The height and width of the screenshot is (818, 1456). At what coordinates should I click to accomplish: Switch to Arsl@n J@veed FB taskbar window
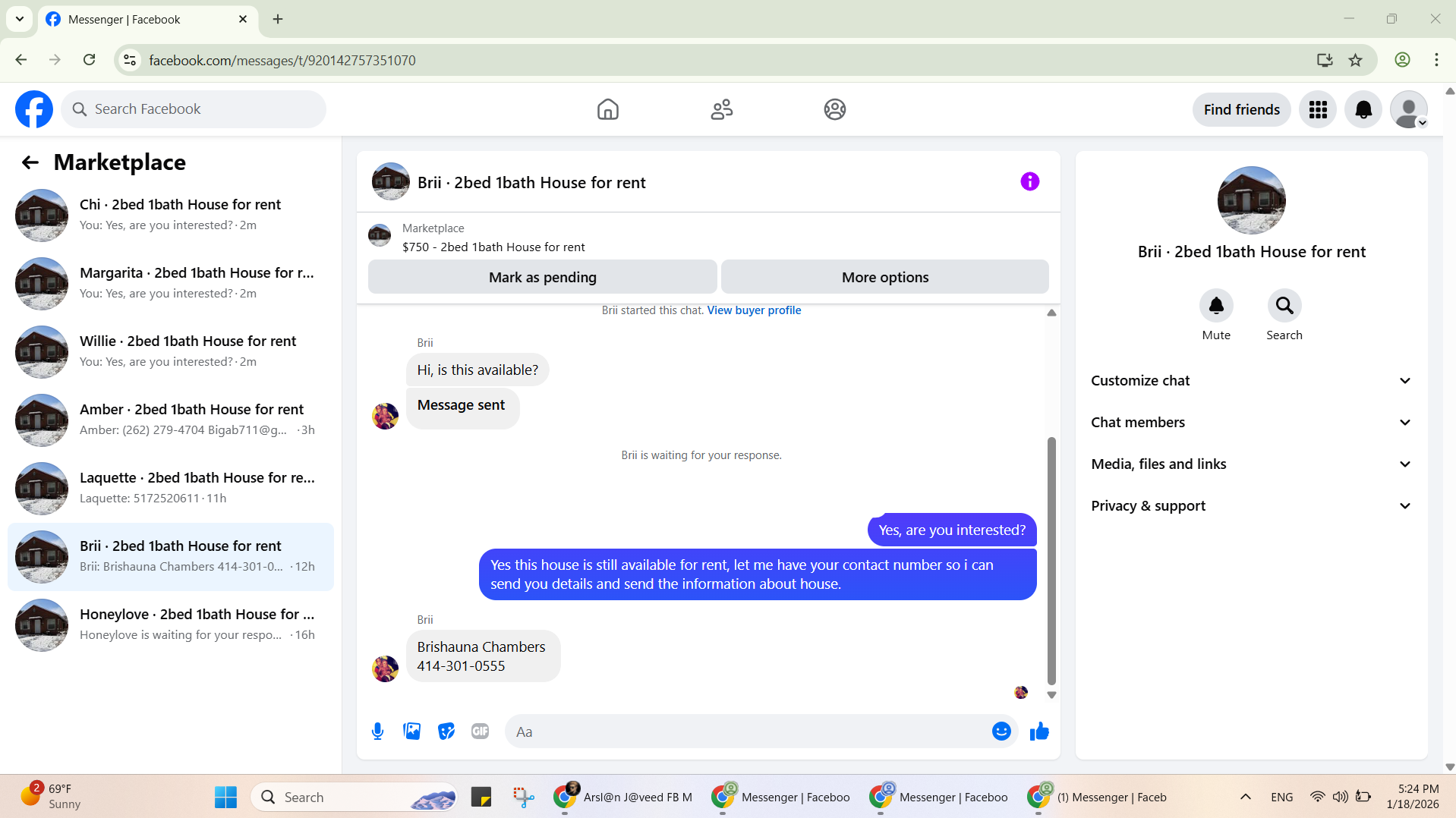[622, 797]
